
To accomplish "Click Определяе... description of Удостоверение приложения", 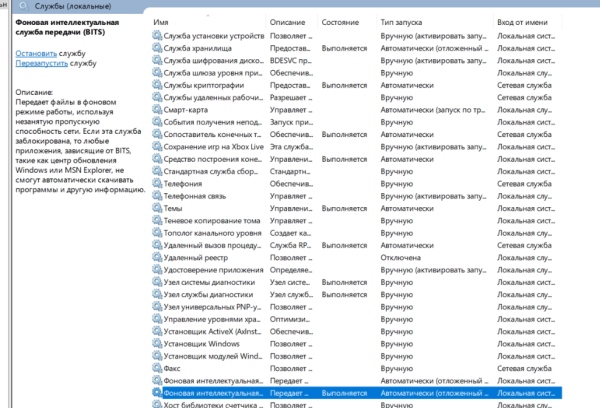I will click(x=291, y=270).
